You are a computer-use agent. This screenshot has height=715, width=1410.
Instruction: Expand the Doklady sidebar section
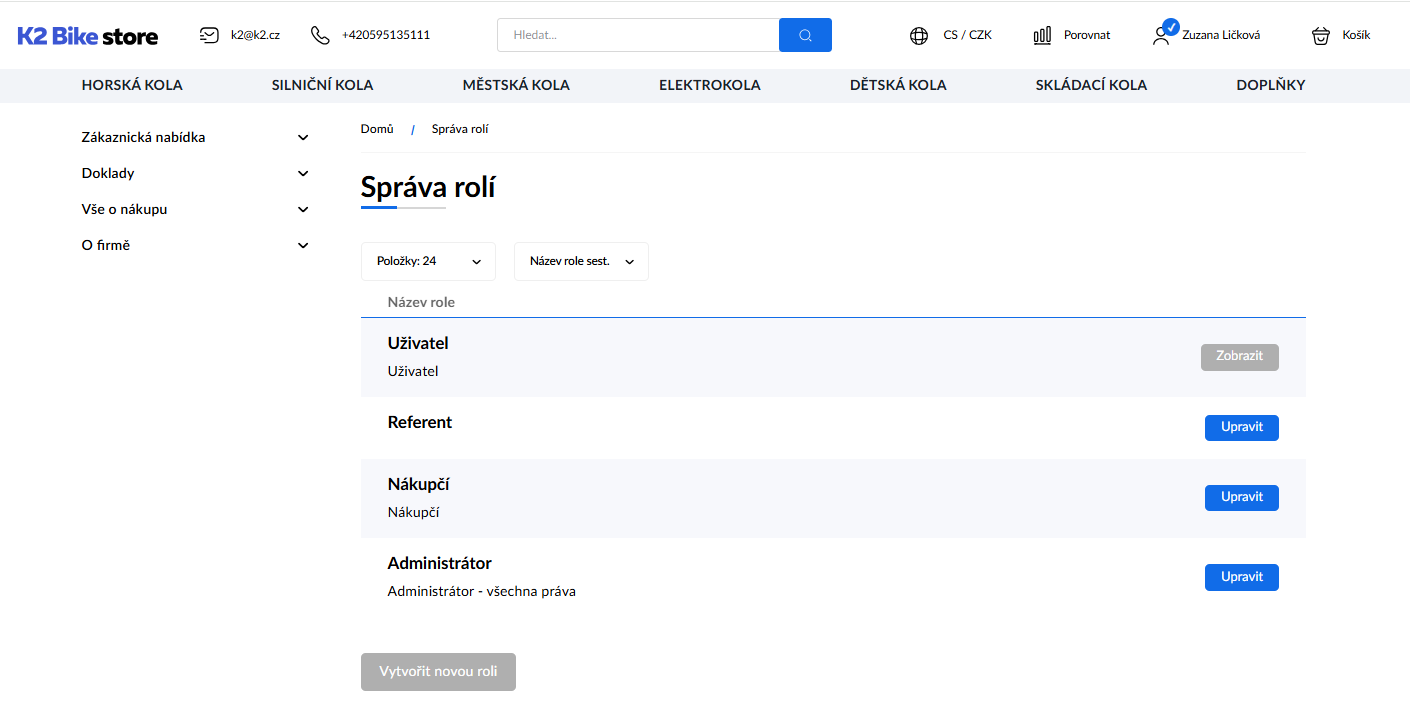(303, 173)
